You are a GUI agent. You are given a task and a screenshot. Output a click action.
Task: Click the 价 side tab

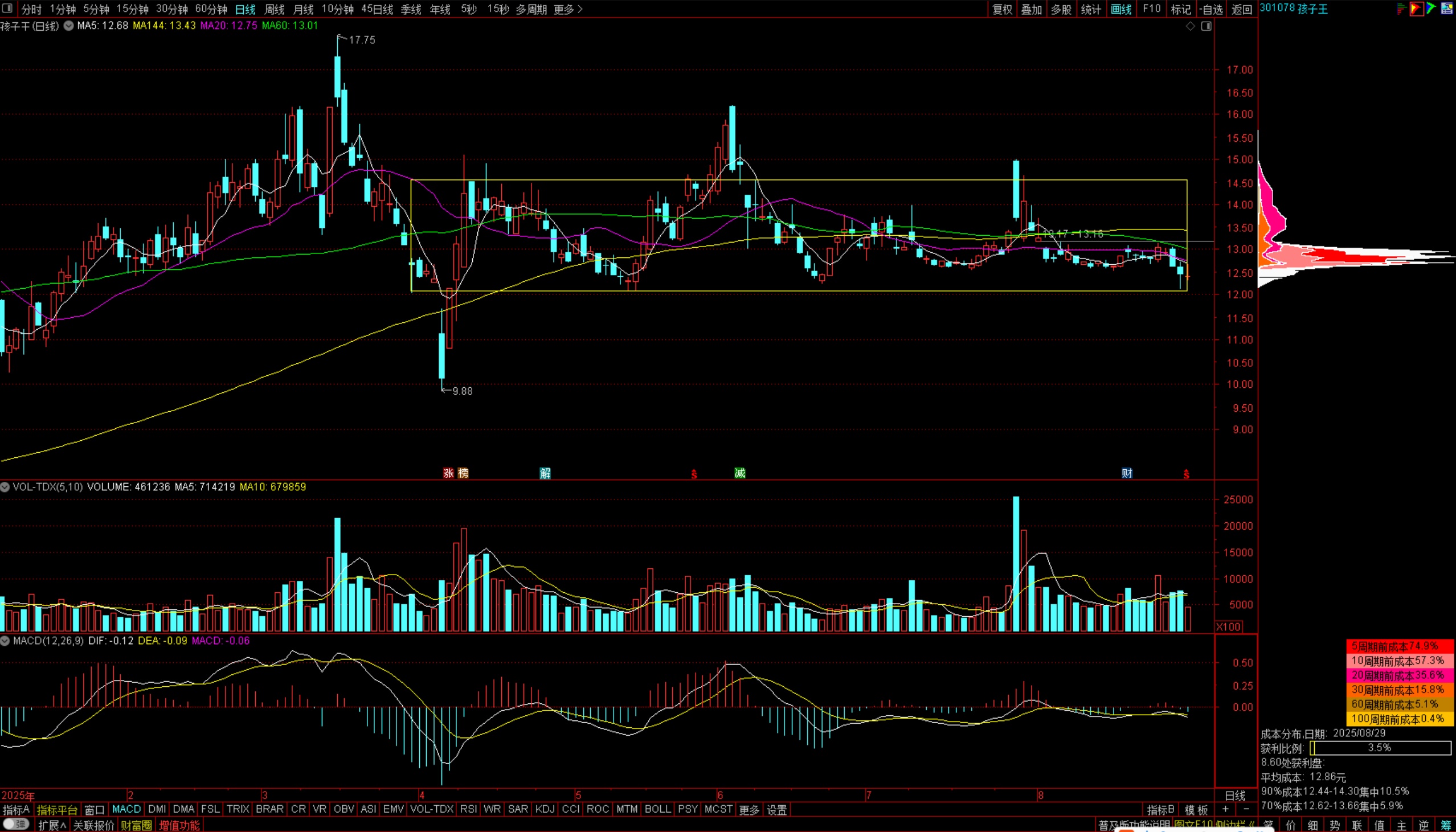(1291, 826)
